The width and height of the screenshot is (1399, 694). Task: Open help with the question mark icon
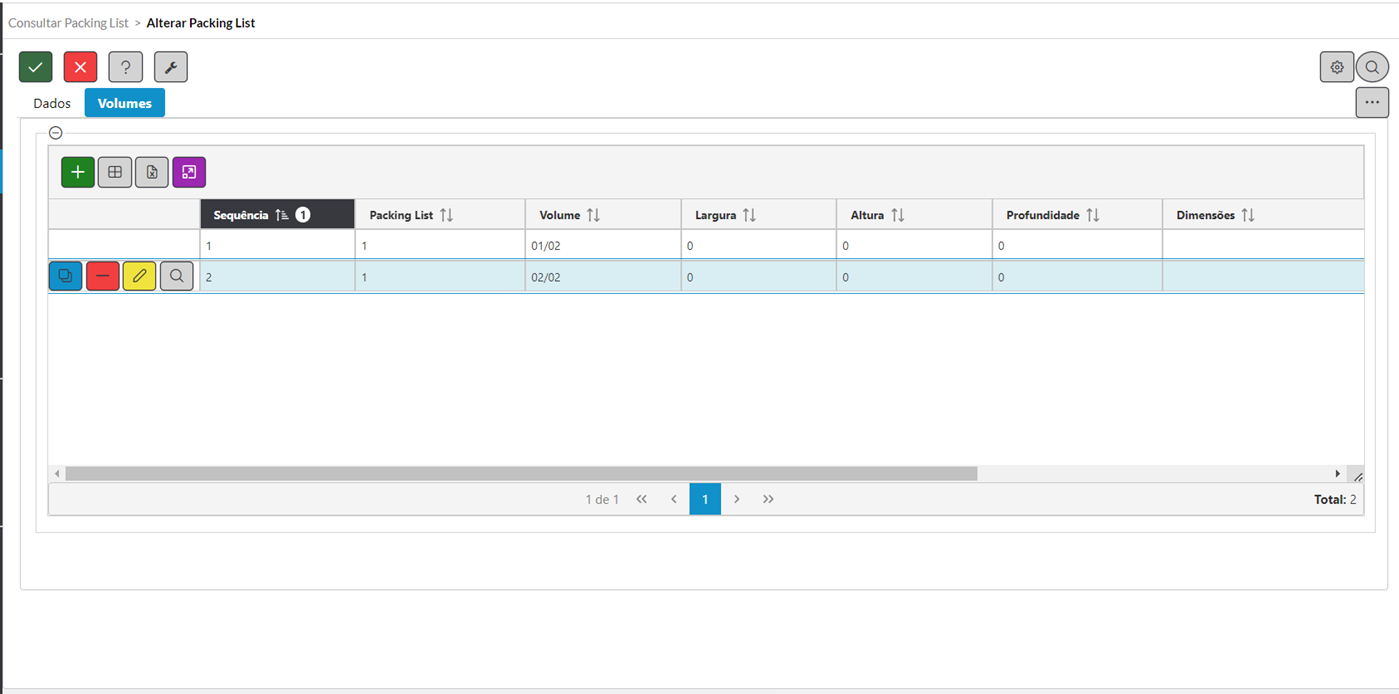[125, 67]
